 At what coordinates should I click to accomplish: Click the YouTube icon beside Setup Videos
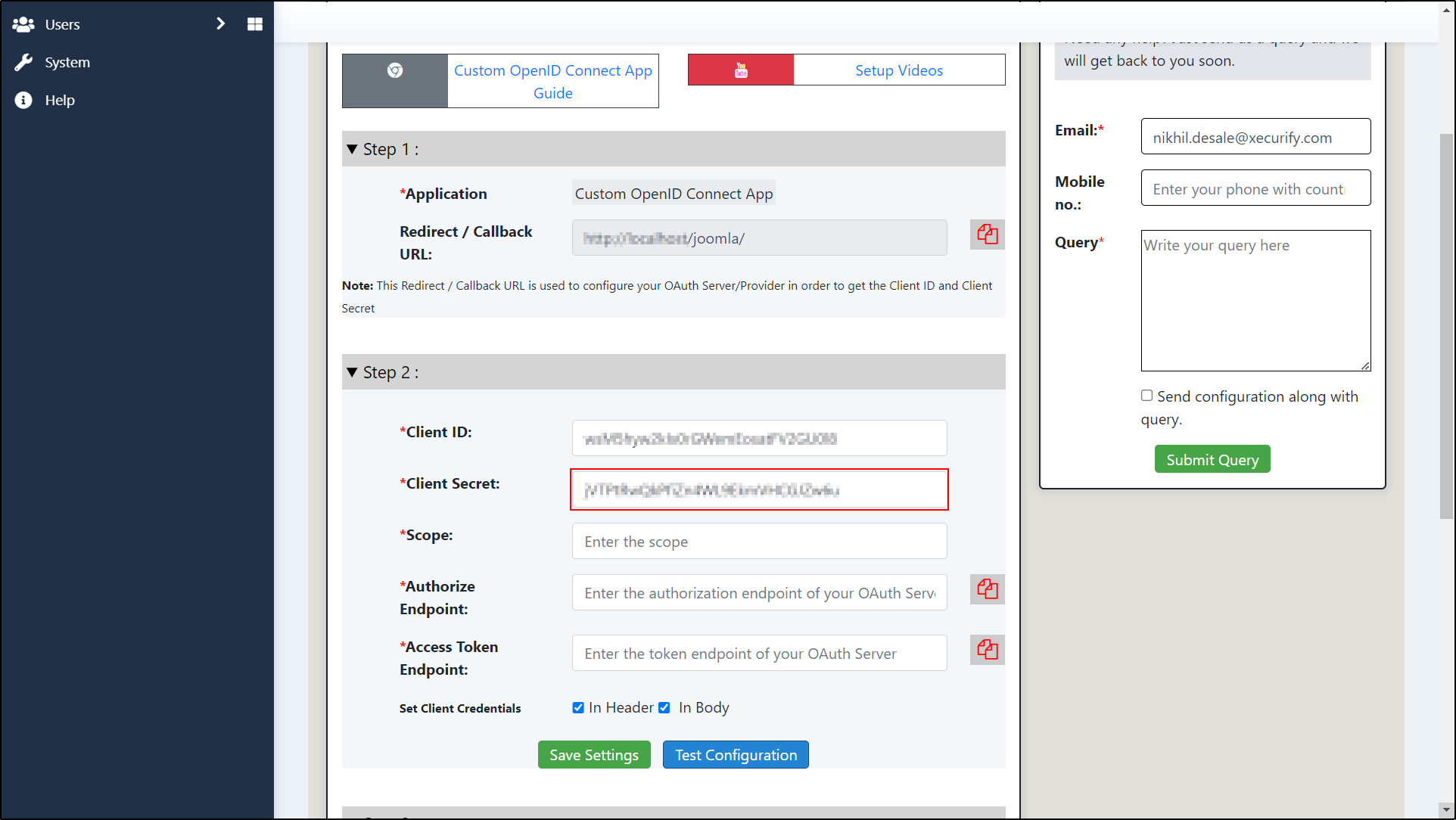(739, 70)
